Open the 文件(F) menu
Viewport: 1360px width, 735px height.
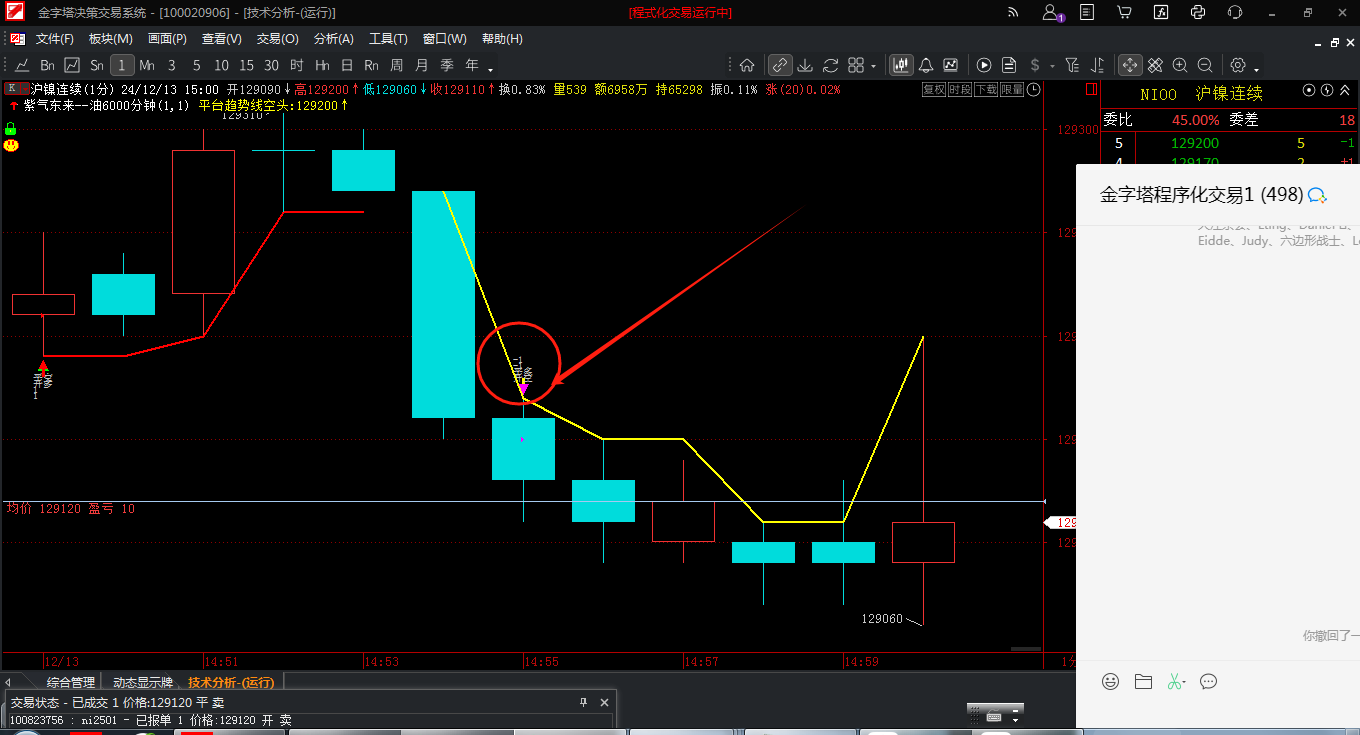[x=54, y=39]
